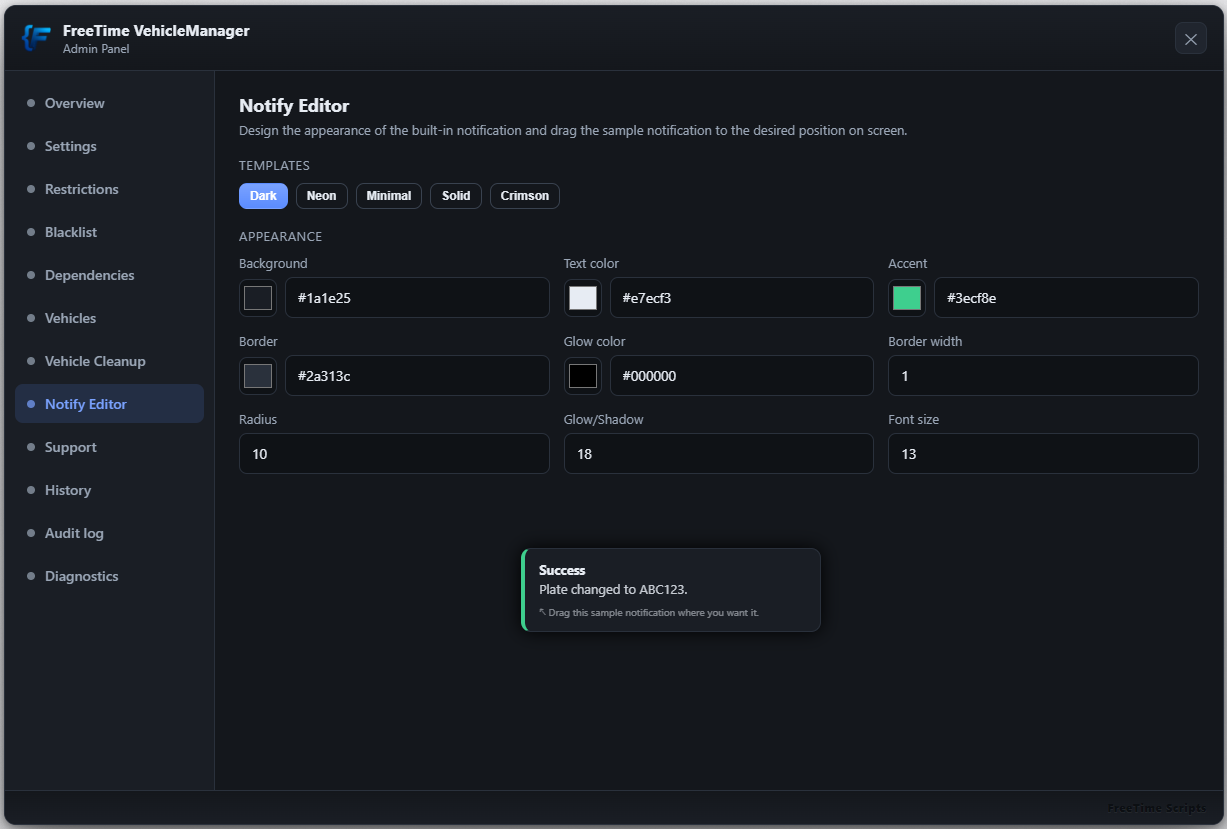Click the TEMPLATES section label
The width and height of the screenshot is (1227, 829).
click(x=274, y=166)
